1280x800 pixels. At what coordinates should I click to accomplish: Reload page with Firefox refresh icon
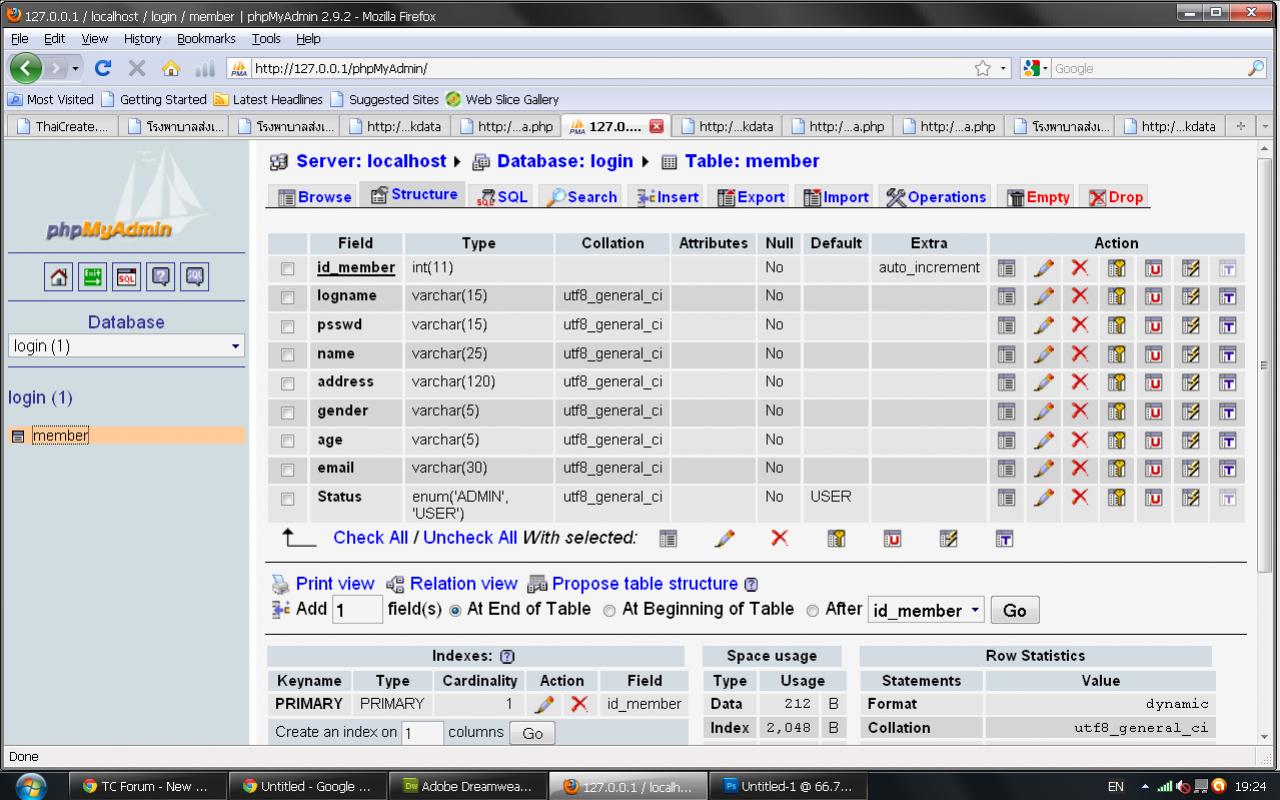[102, 68]
